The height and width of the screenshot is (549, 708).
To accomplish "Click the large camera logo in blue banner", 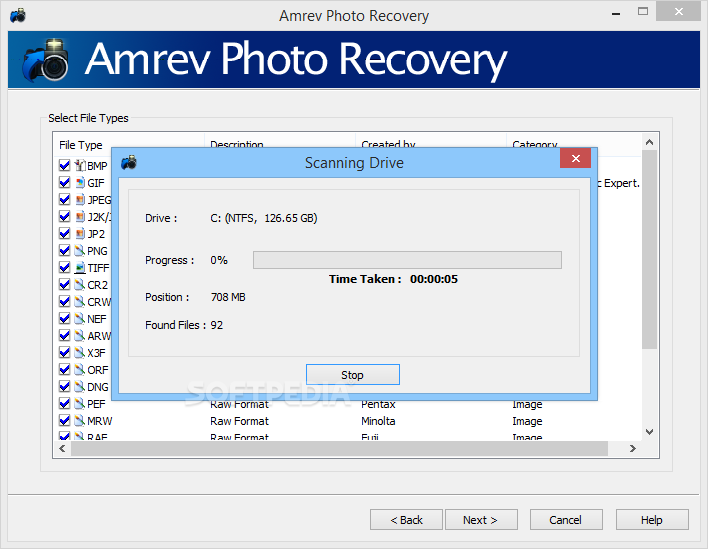I will tap(46, 60).
